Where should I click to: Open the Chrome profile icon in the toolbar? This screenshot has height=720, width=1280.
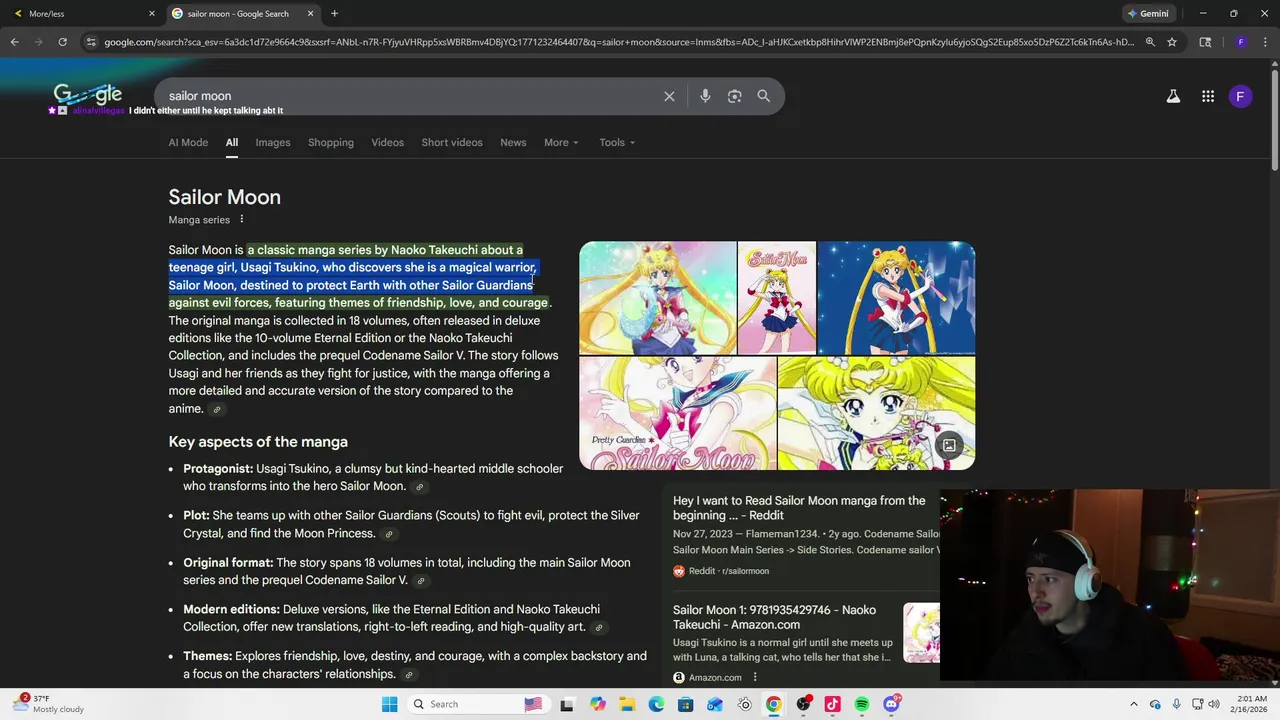pyautogui.click(x=1241, y=42)
